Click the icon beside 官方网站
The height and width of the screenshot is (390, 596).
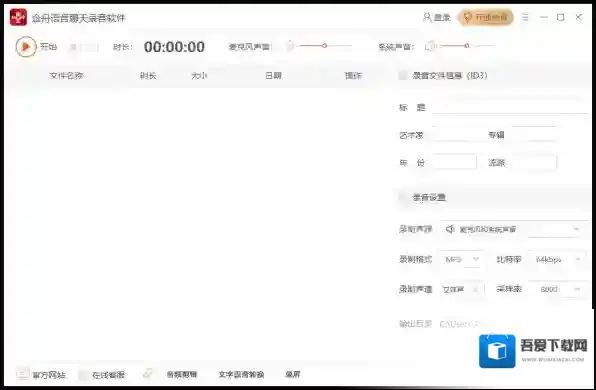click(x=22, y=374)
